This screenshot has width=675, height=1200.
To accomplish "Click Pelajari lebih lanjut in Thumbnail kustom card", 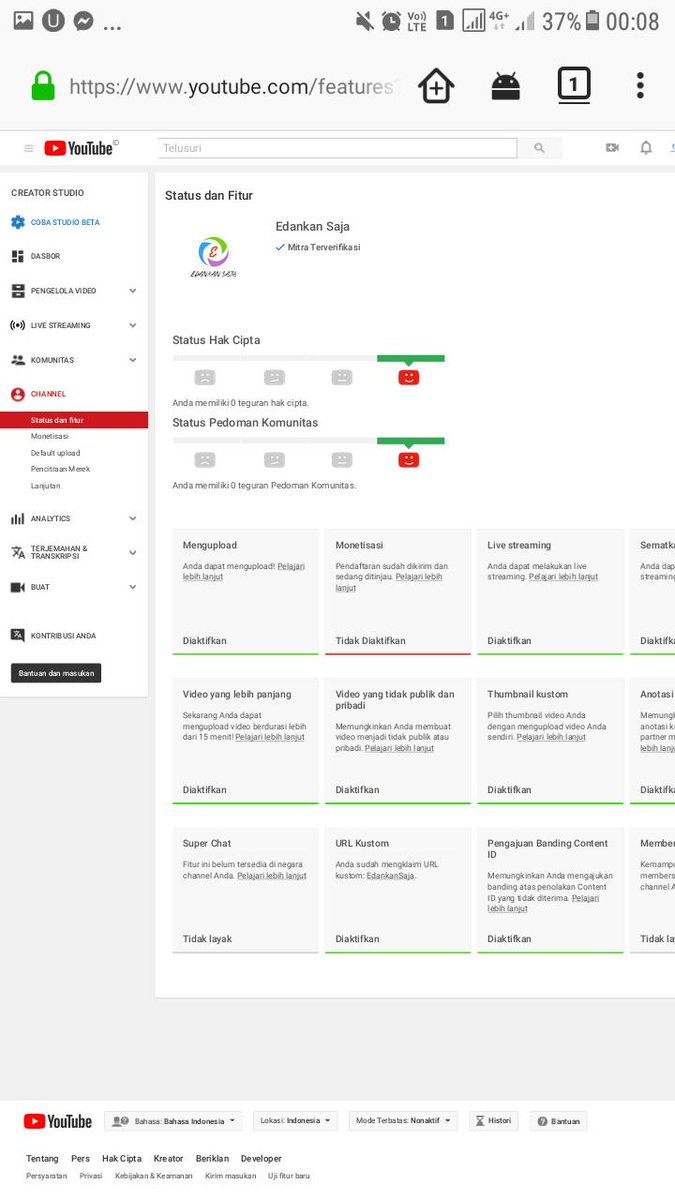I will pyautogui.click(x=551, y=737).
